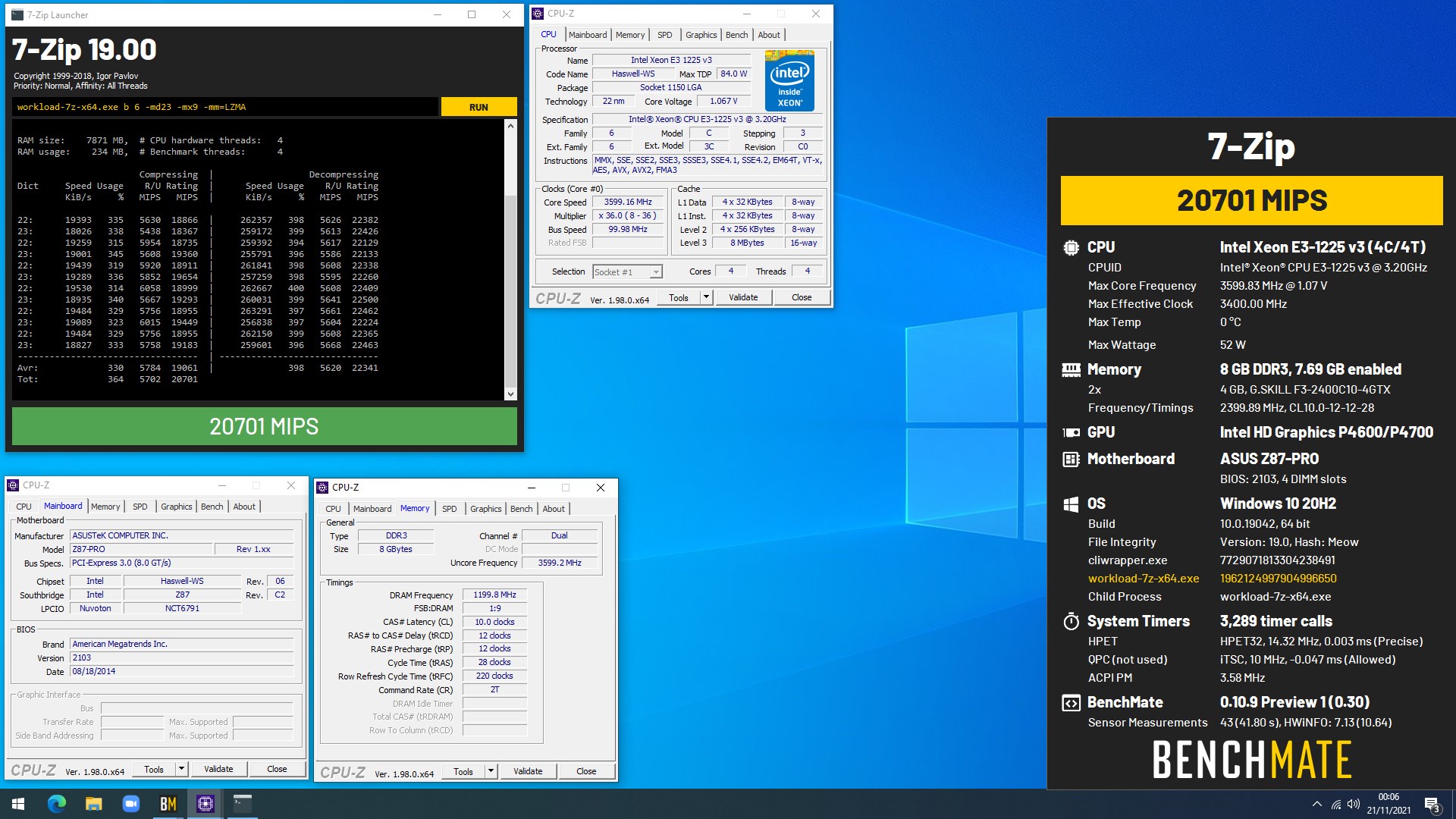Click the yellow 20701 MIPS score banner
1456x819 pixels.
(1251, 200)
